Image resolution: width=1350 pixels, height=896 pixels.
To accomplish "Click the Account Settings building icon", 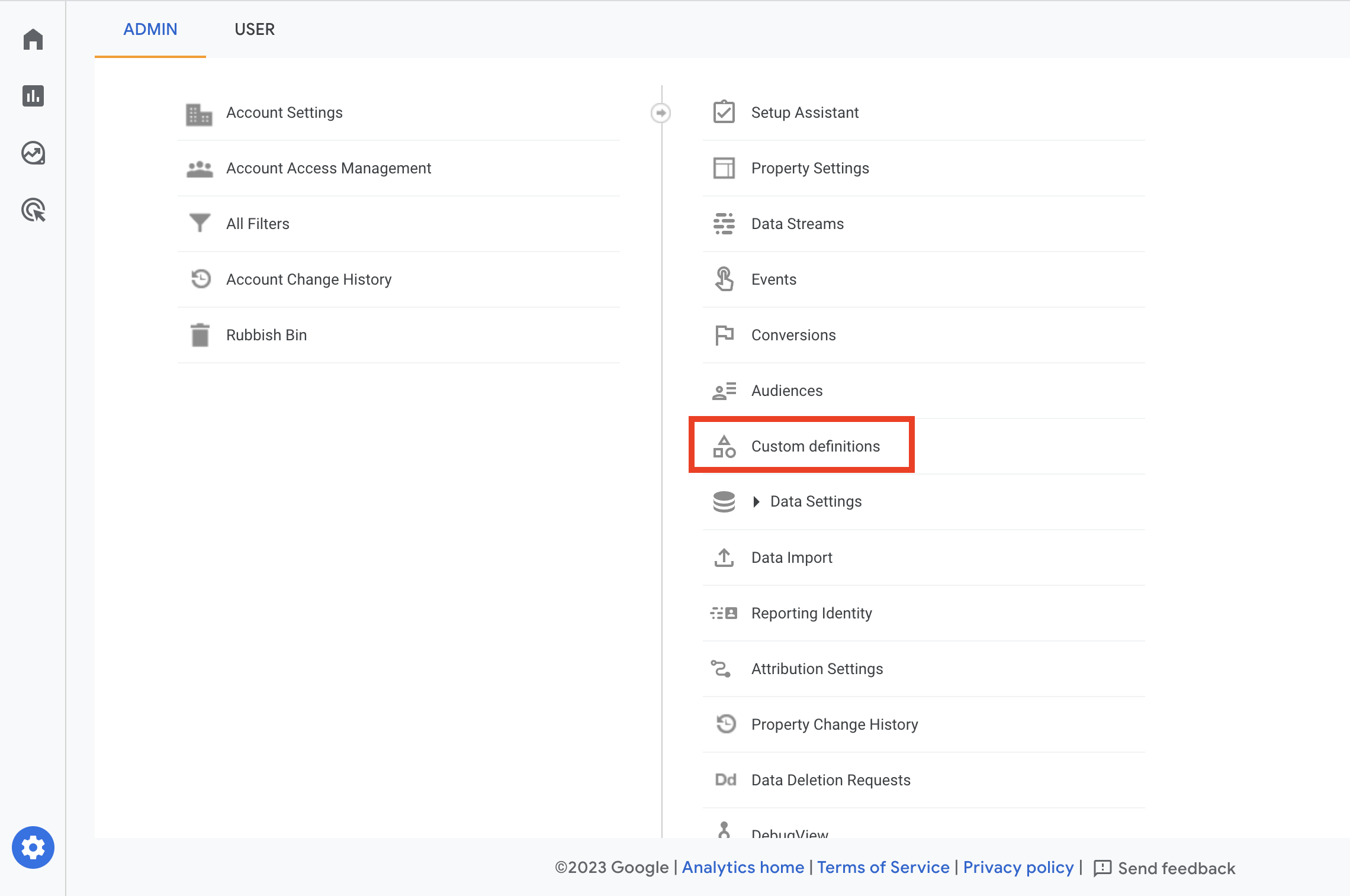I will [x=199, y=114].
